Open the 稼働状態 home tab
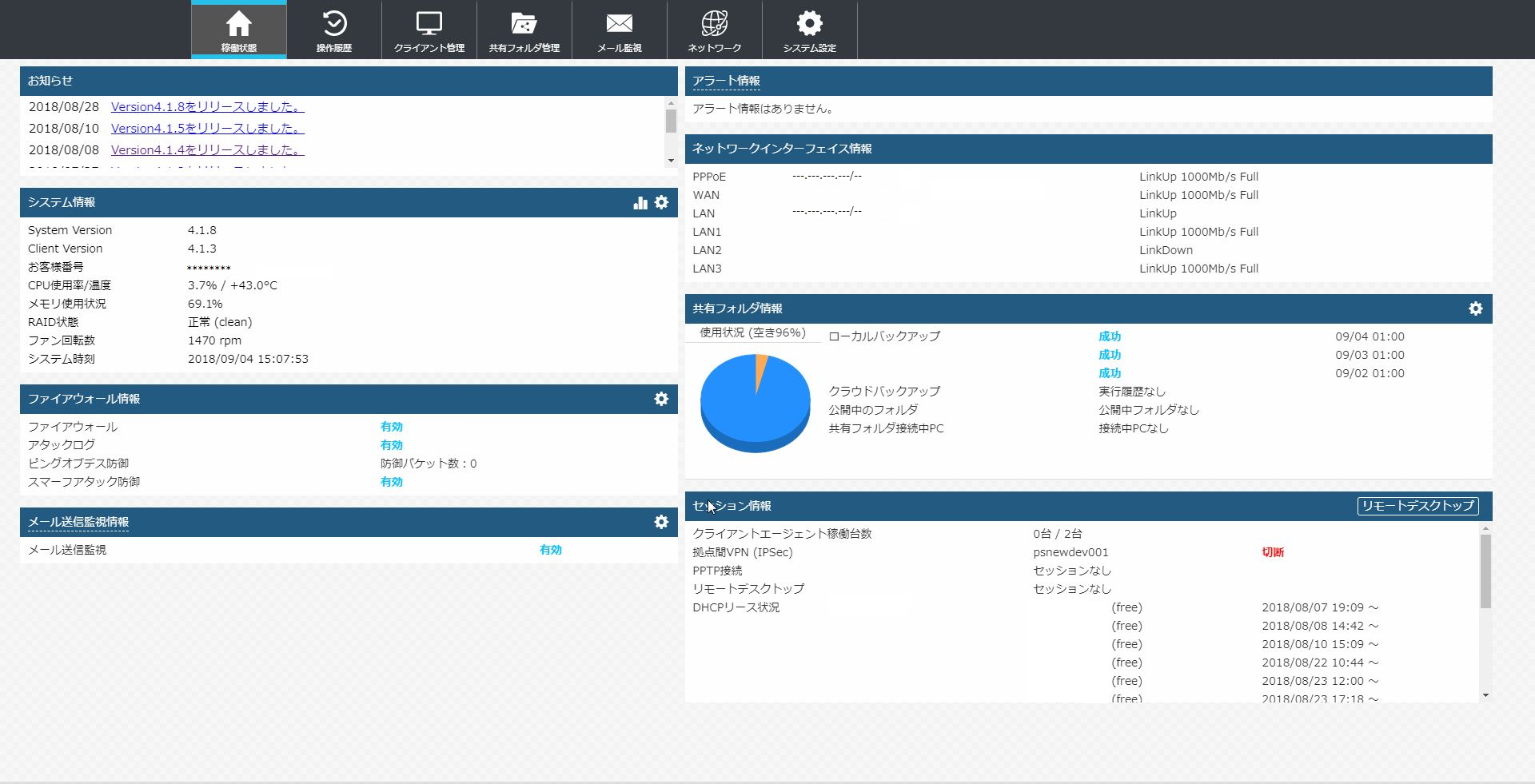Image resolution: width=1535 pixels, height=784 pixels. [238, 30]
